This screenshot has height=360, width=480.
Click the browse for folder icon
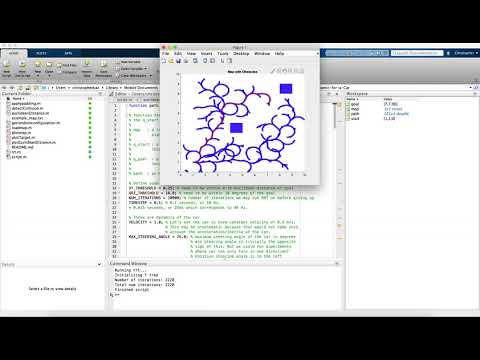pyautogui.click(x=28, y=88)
